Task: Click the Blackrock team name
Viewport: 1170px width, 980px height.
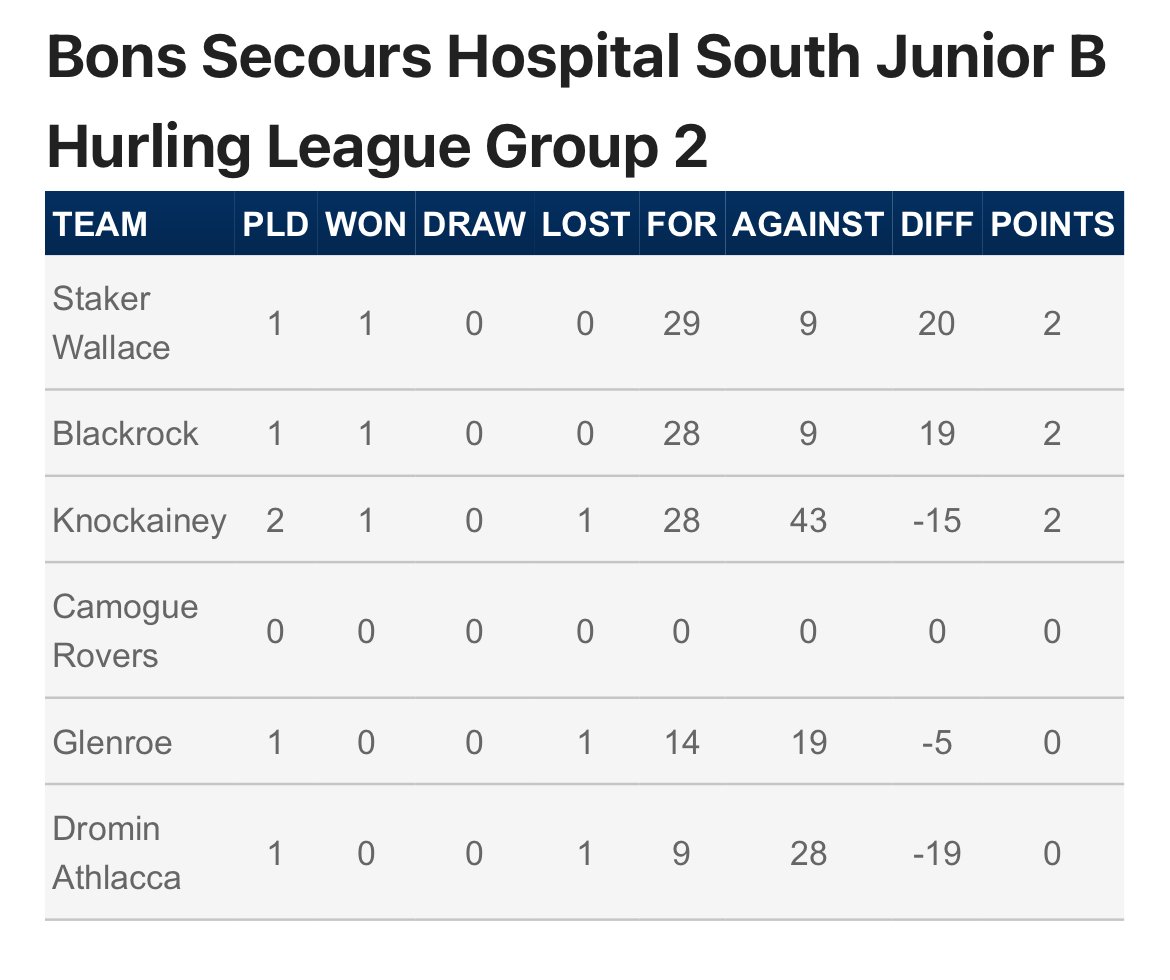Action: [125, 434]
